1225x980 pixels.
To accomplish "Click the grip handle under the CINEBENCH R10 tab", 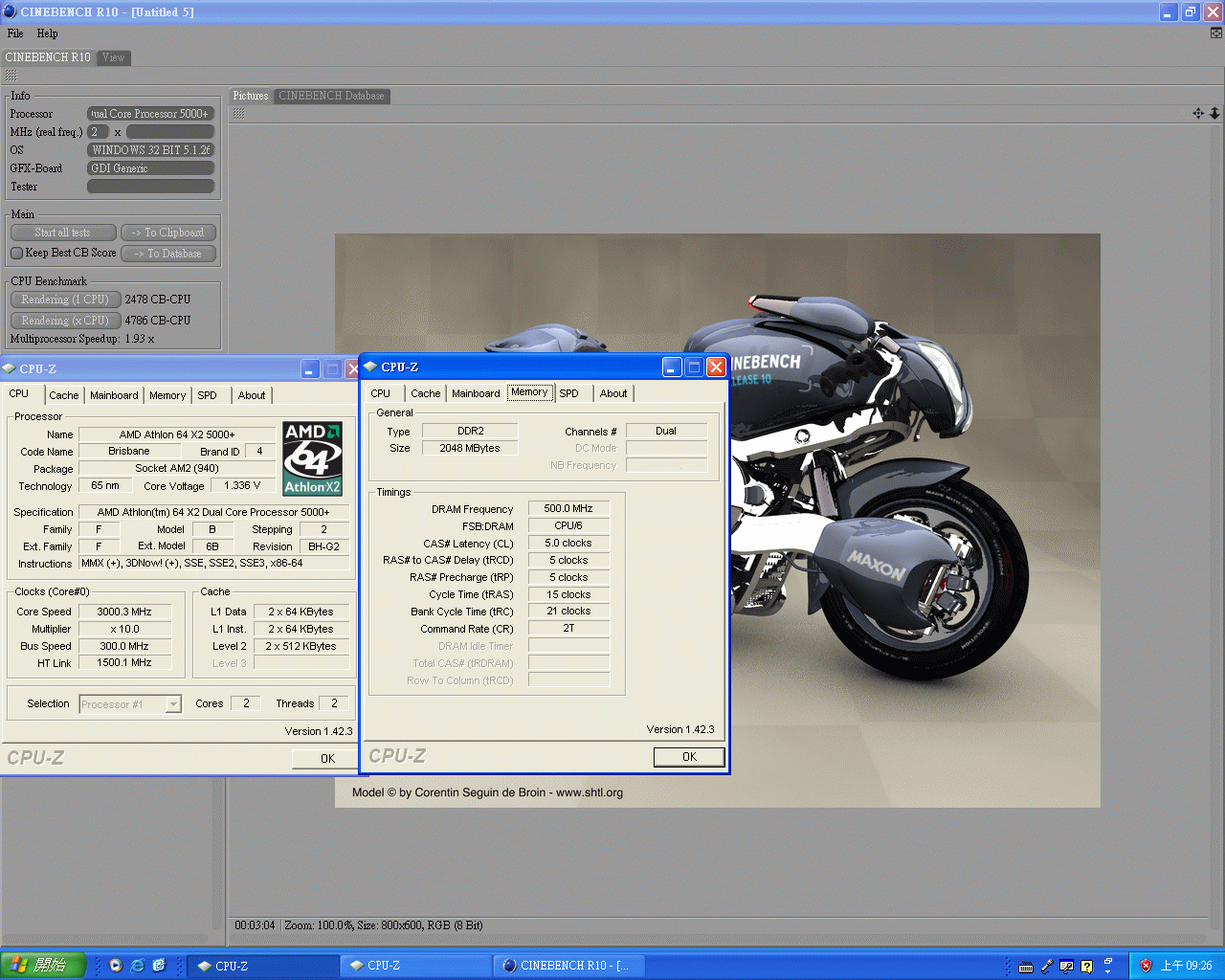I will [11, 75].
